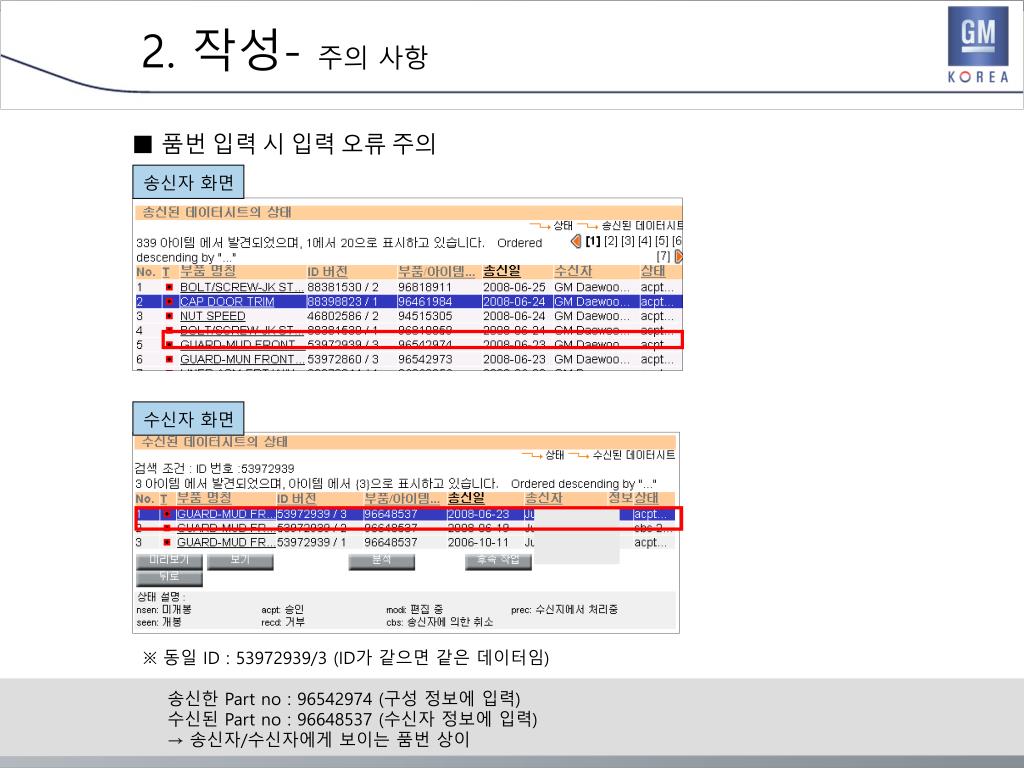This screenshot has width=1024, height=768.
Task: Click part number 94515305
Action: 425,316
